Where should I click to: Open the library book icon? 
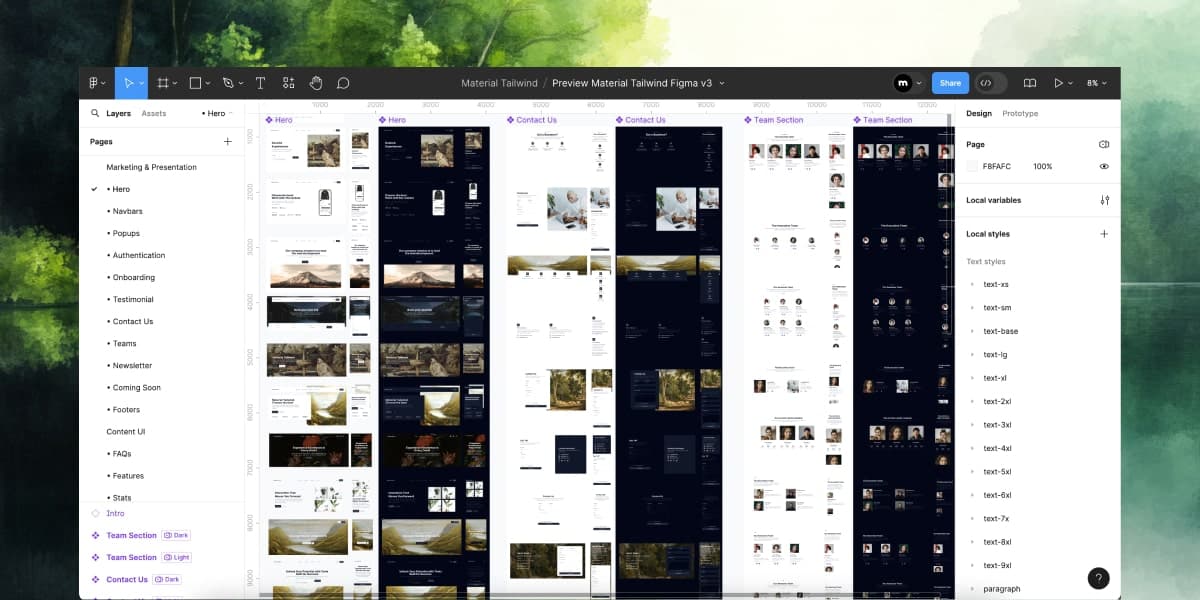point(1030,83)
